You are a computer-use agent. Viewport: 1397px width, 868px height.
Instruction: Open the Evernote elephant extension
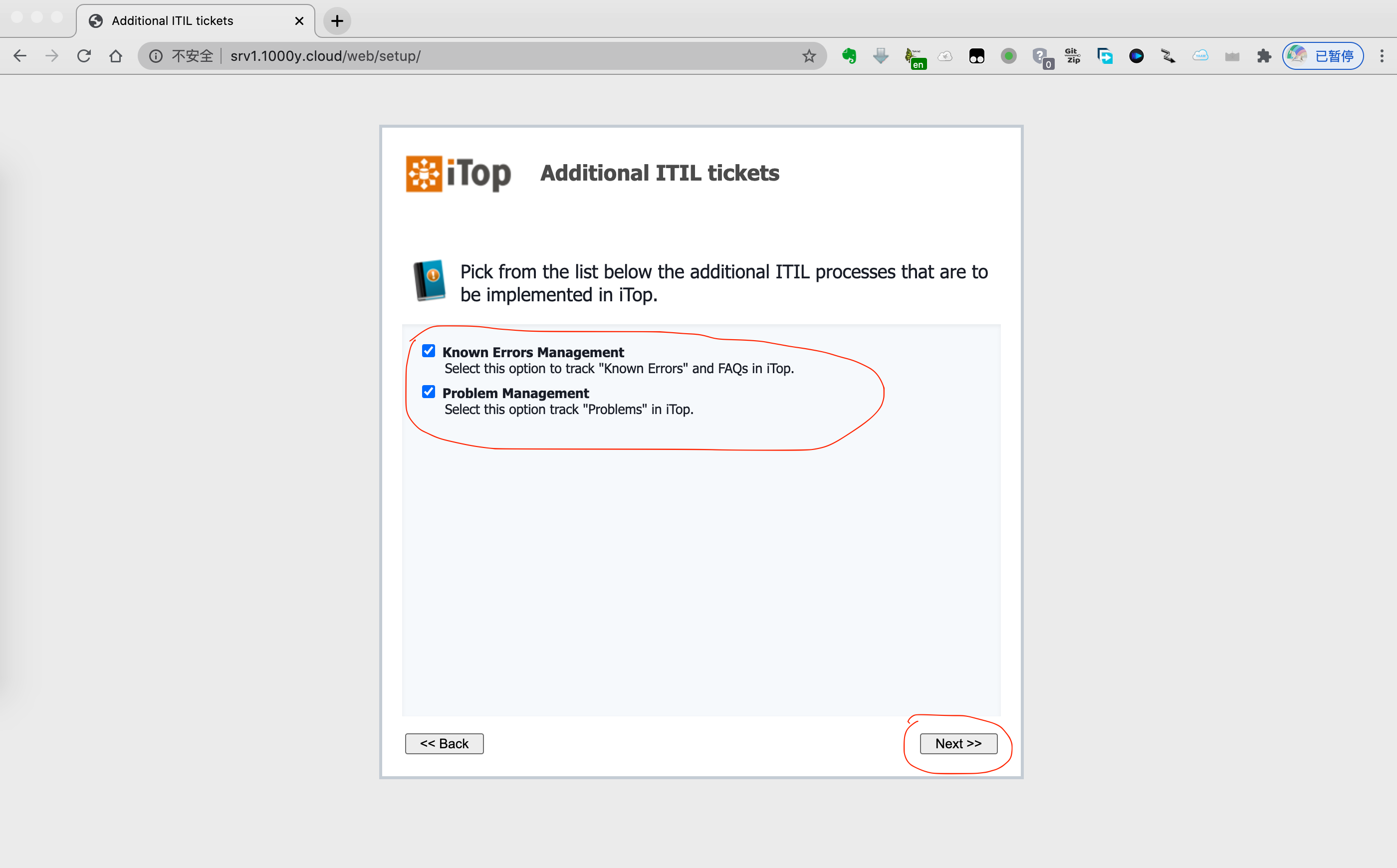(849, 56)
